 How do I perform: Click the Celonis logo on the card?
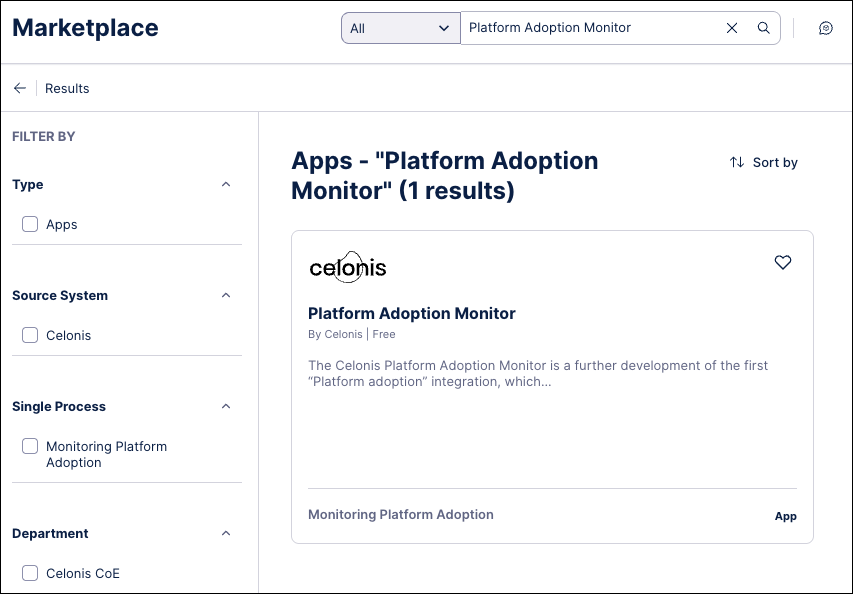(348, 268)
